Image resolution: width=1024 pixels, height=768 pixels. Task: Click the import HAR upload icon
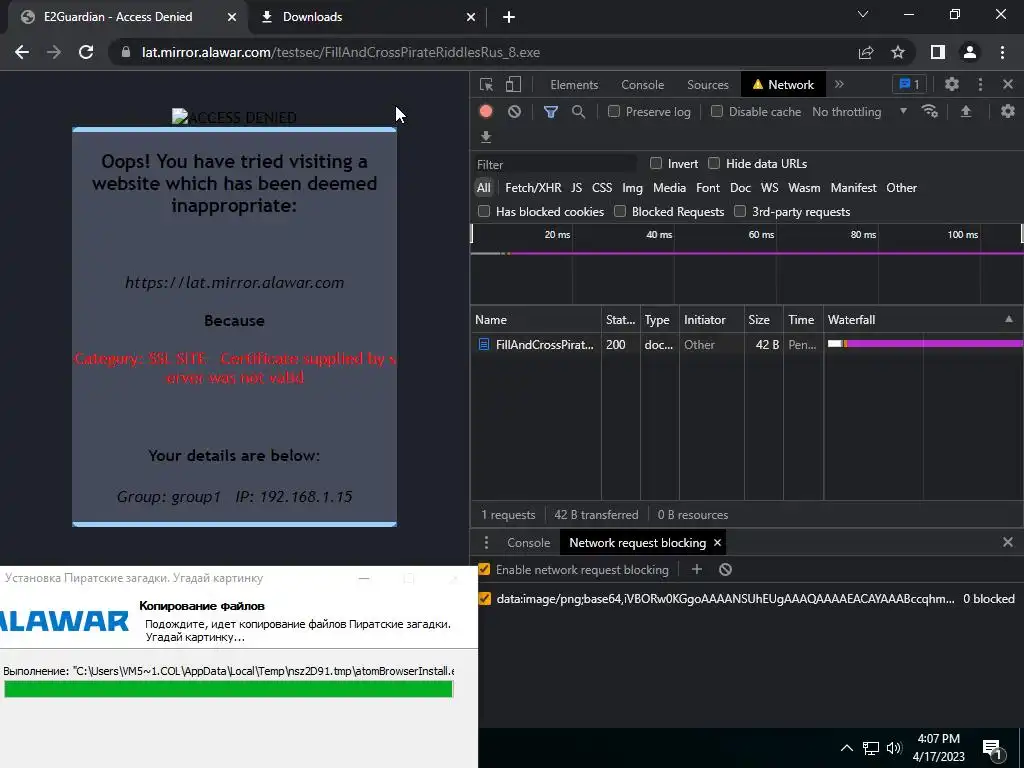pyautogui.click(x=965, y=112)
